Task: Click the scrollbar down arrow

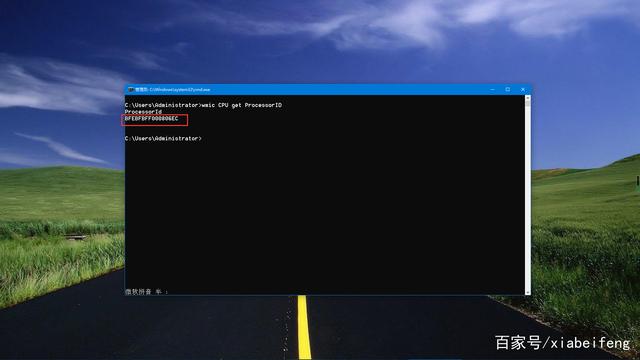Action: (x=528, y=292)
